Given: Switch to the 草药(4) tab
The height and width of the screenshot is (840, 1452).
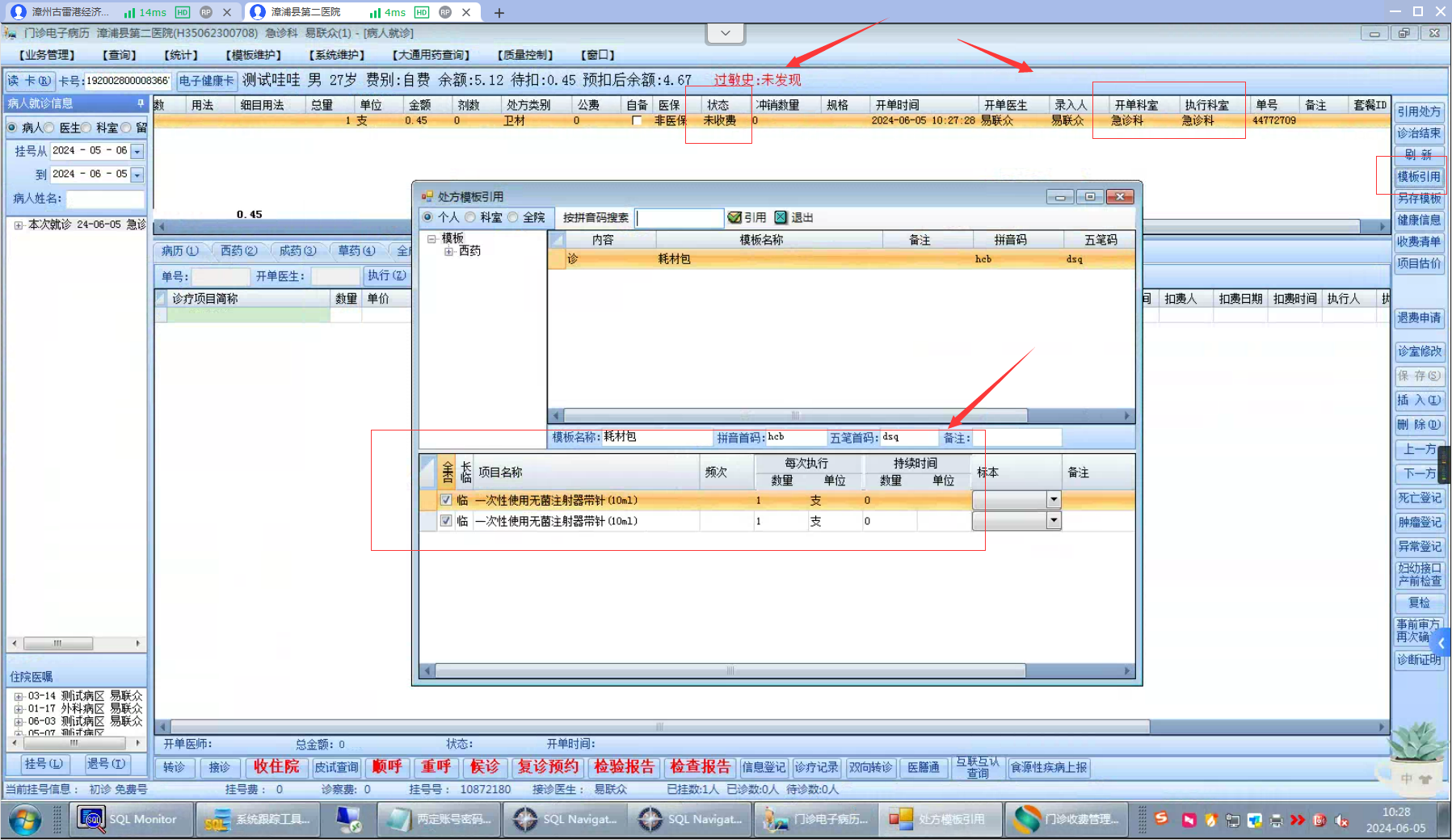Looking at the screenshot, I should point(356,251).
